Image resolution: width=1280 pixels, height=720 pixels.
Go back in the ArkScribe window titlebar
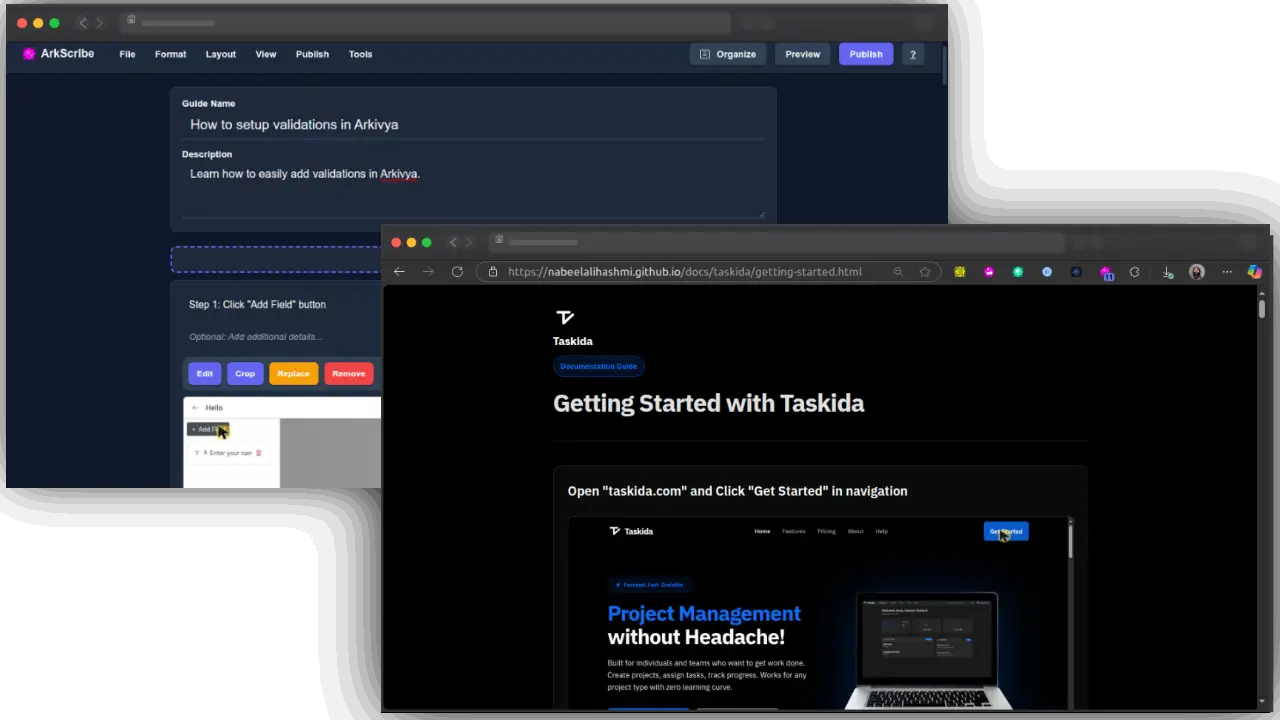pos(83,23)
